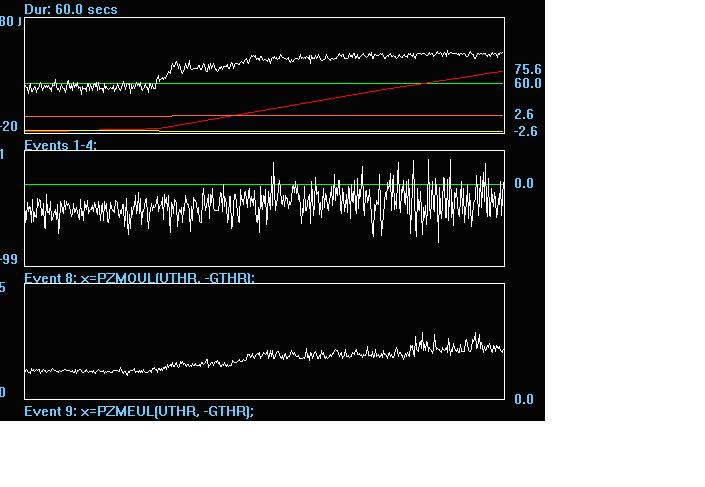Select the 0.0 value beside the bottom plot
The height and width of the screenshot is (487, 705).
click(523, 400)
